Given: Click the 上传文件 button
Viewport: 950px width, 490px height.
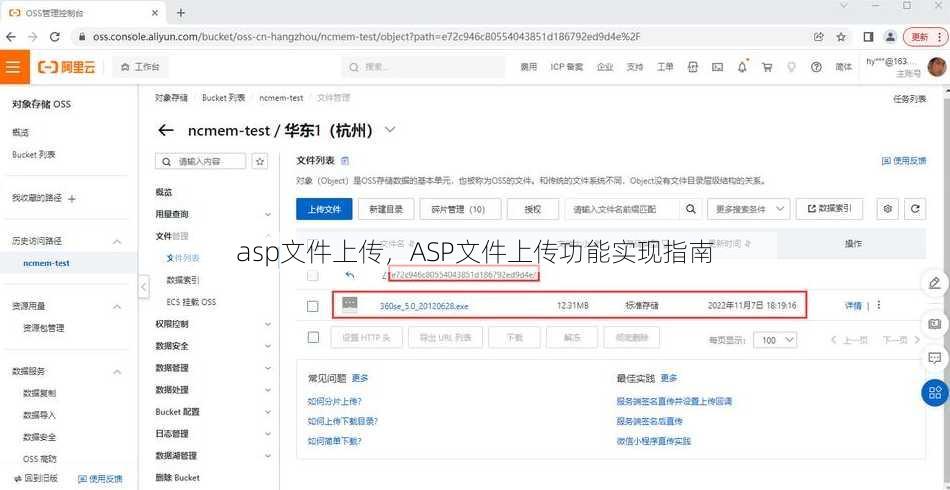Looking at the screenshot, I should [324, 209].
